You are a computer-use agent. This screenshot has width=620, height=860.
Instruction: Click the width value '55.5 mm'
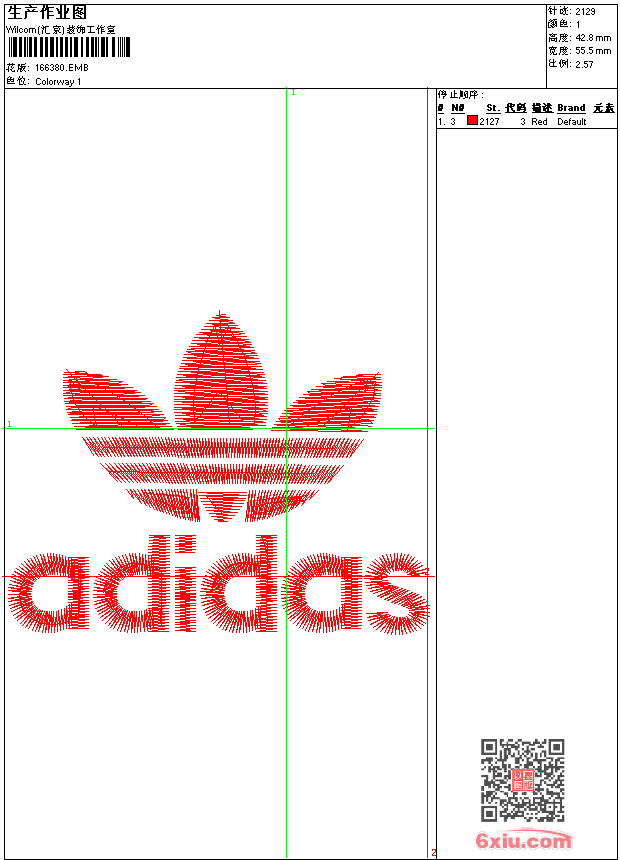point(593,51)
